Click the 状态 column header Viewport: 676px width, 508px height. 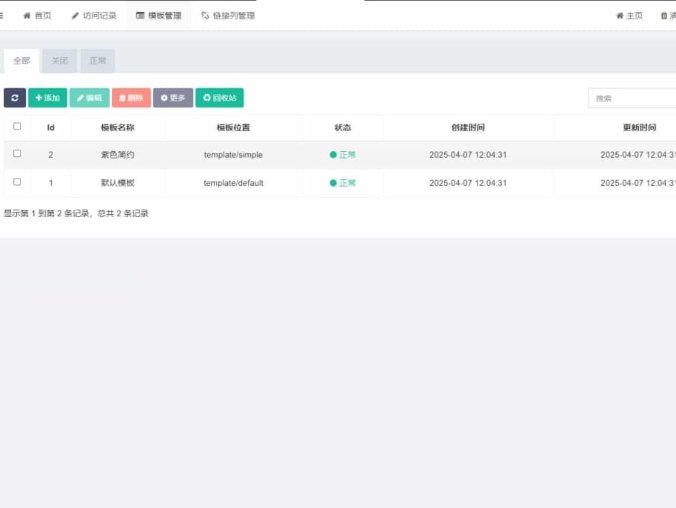343,128
